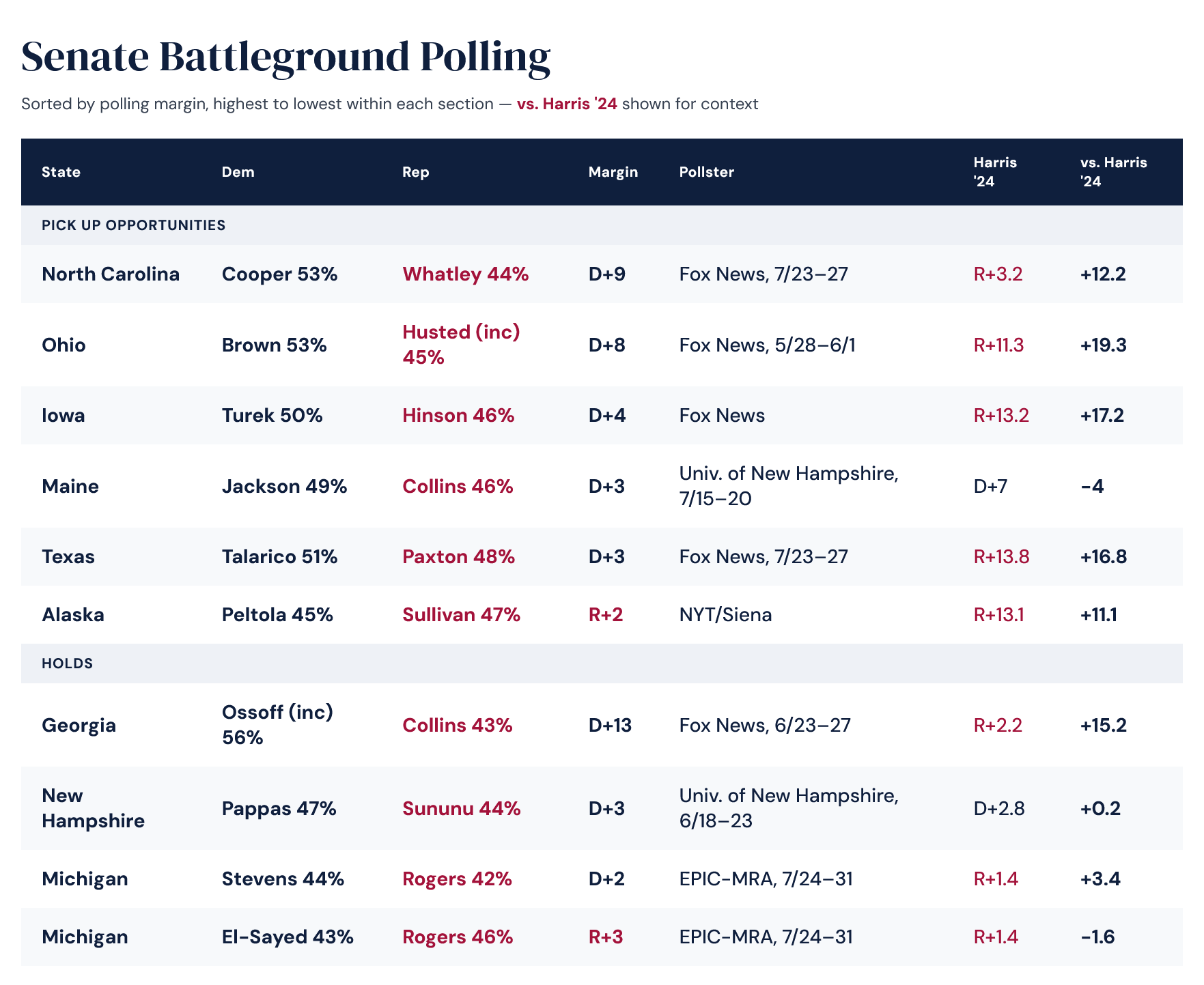This screenshot has width=1204, height=985.
Task: Click the red vs. Harris '24 subtitle text
Action: click(x=567, y=104)
